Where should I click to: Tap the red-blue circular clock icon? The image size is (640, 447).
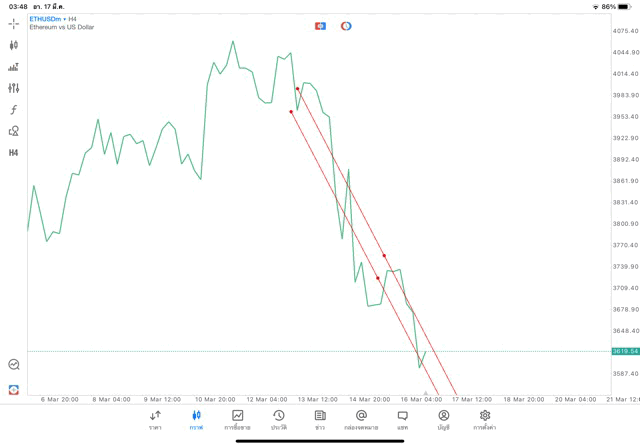pos(346,26)
